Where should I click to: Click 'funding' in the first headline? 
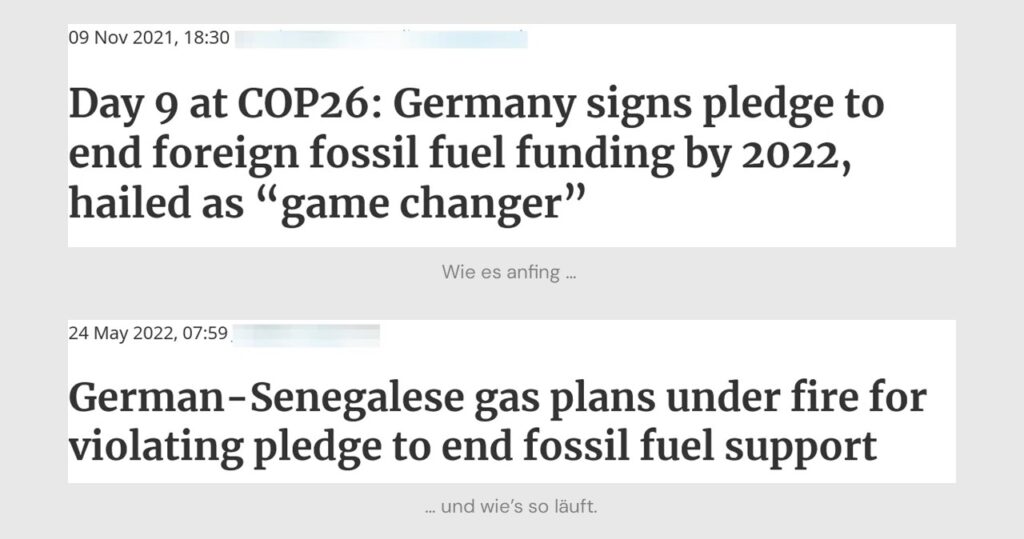coord(594,155)
